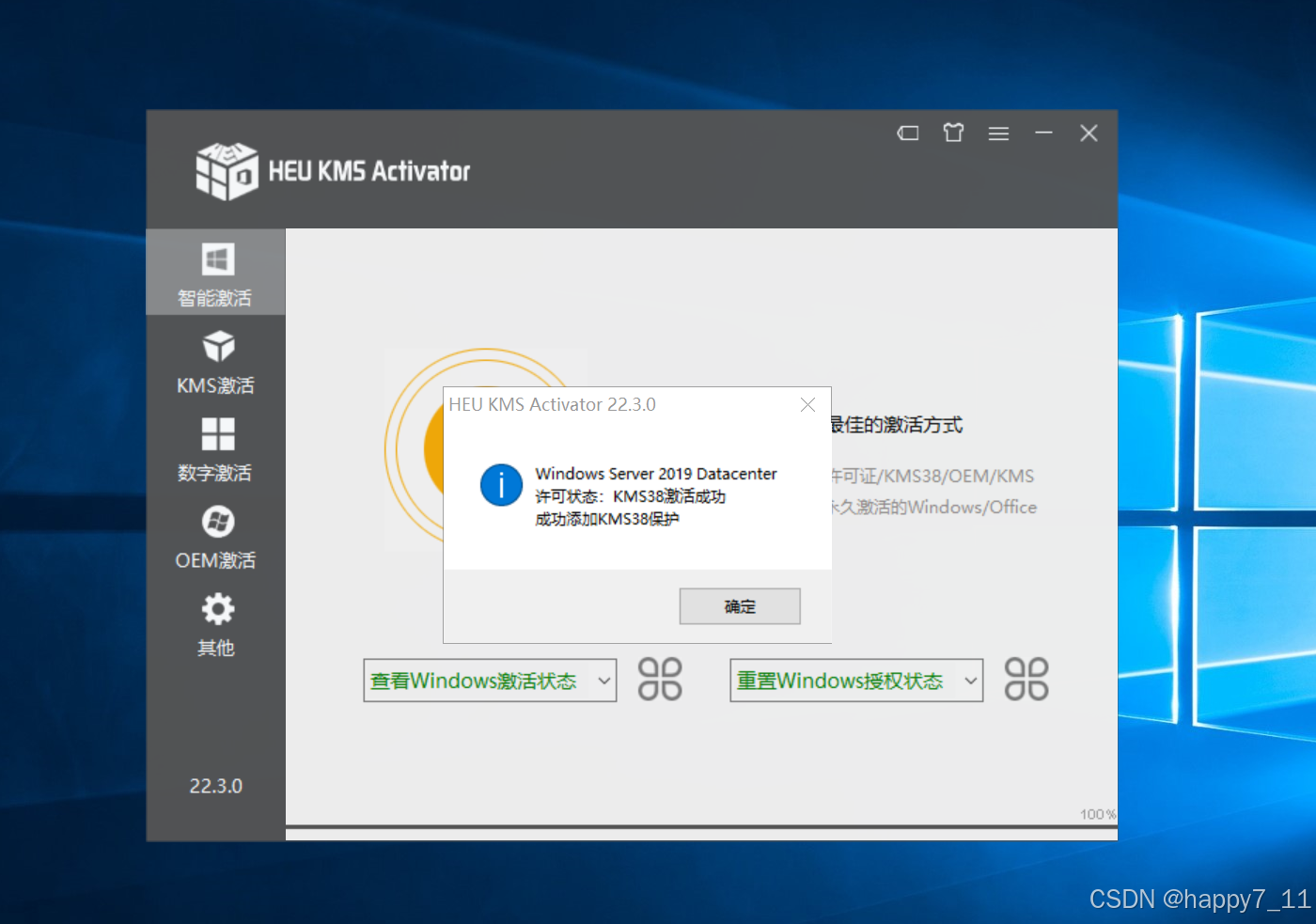Click the clover icon beside 查看Windows激活状态
Screen dimensions: 1316x924
(660, 679)
